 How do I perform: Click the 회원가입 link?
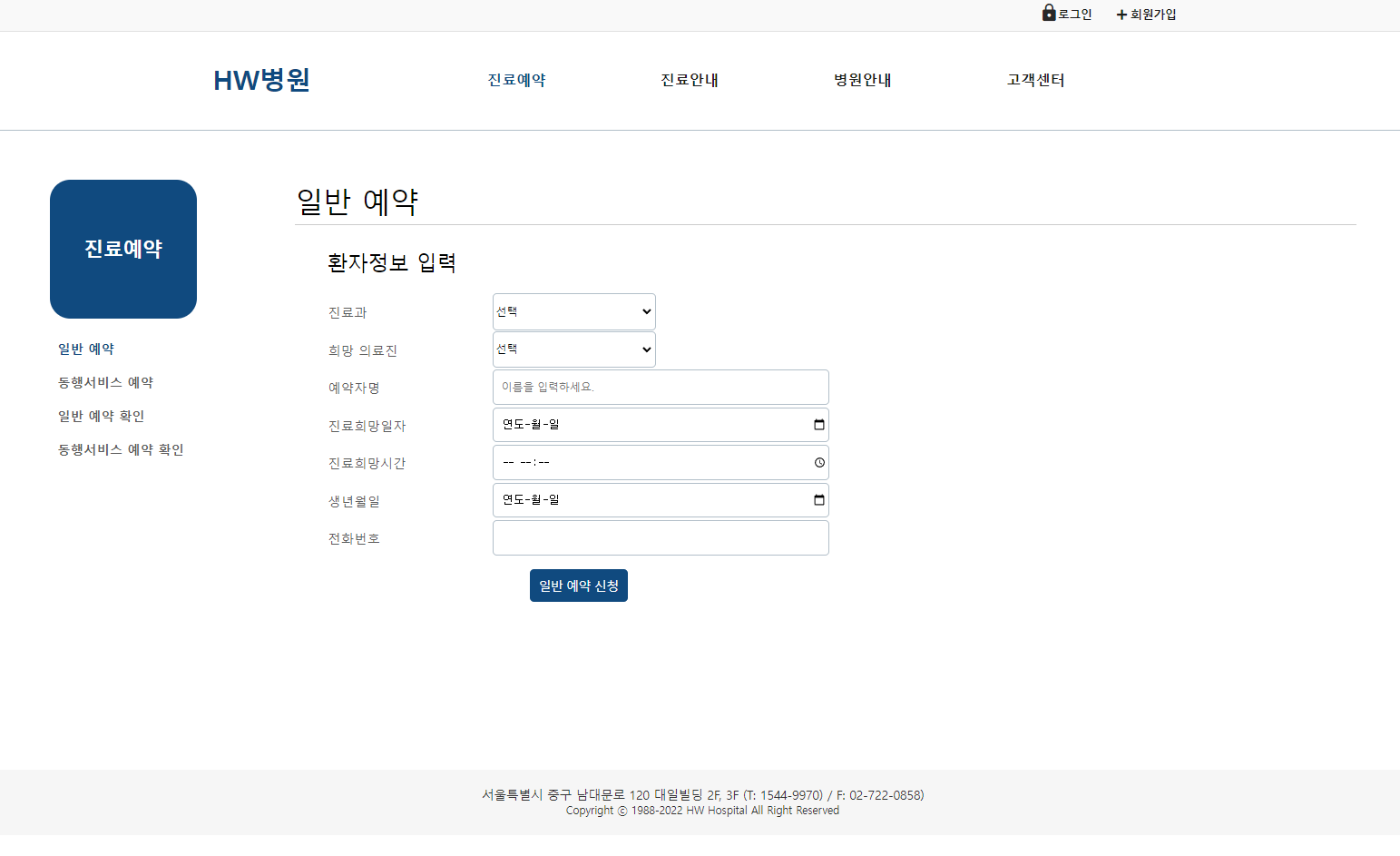(x=1150, y=14)
